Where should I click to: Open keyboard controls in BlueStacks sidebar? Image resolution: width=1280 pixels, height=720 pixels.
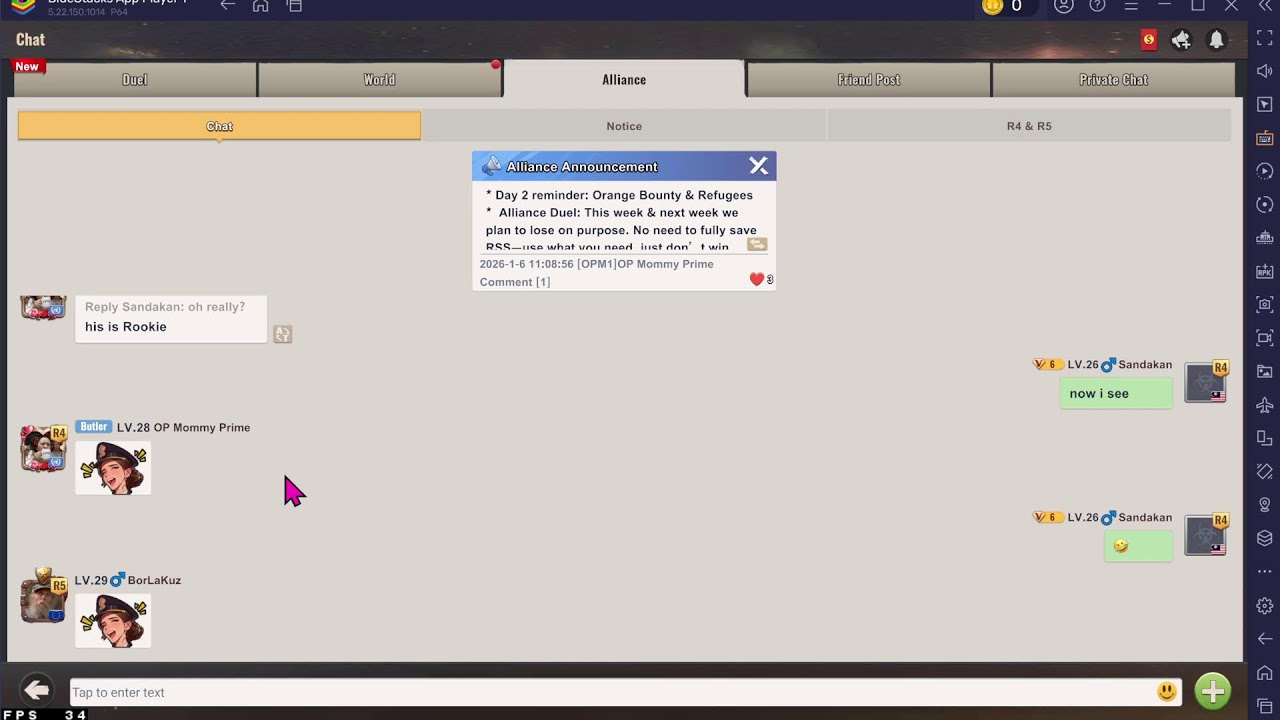[x=1264, y=138]
